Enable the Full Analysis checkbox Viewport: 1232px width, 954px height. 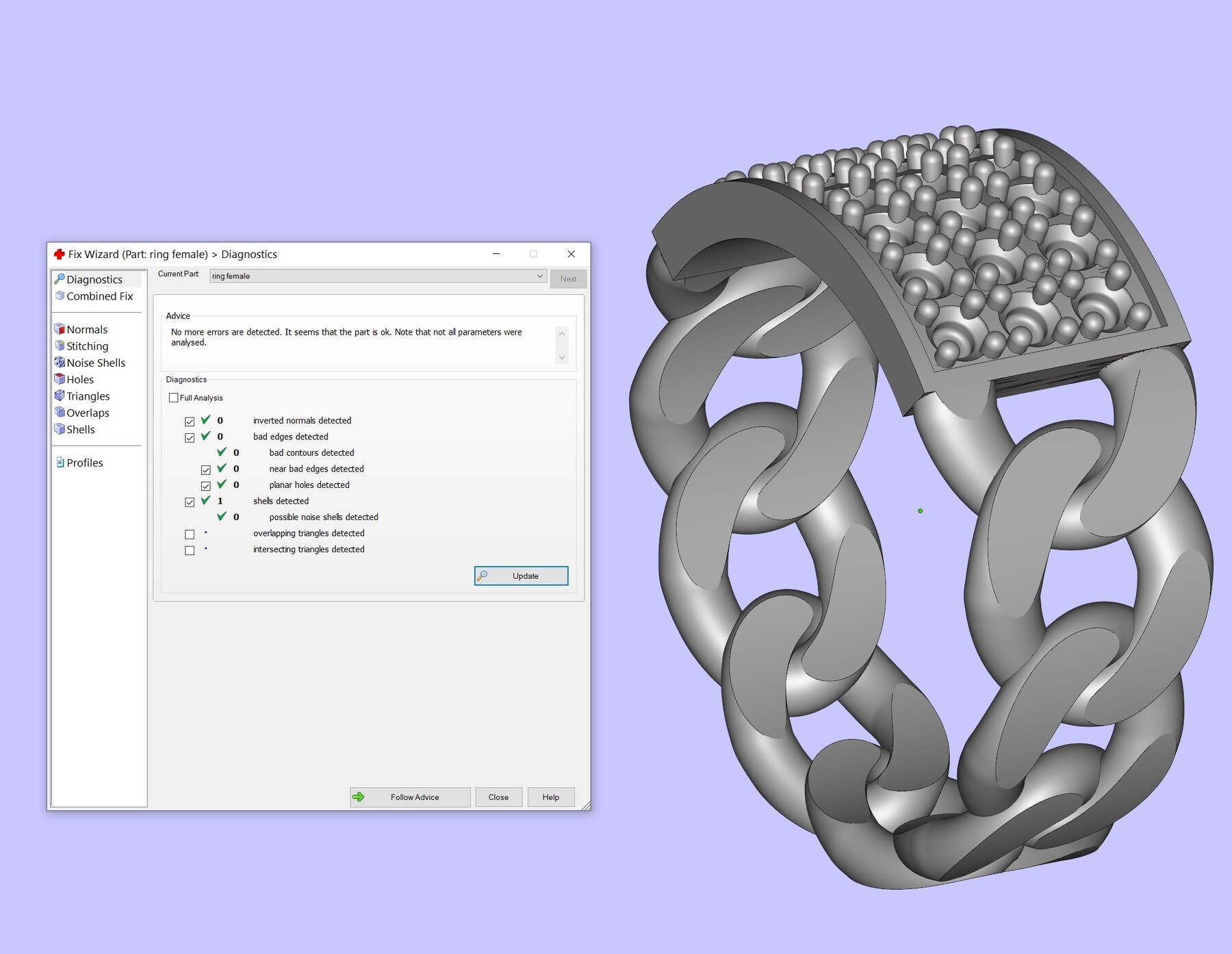(x=174, y=398)
